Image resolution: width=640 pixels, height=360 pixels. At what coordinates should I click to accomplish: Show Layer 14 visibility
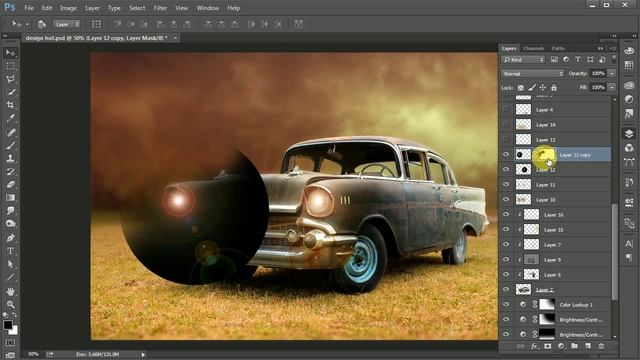pos(506,124)
